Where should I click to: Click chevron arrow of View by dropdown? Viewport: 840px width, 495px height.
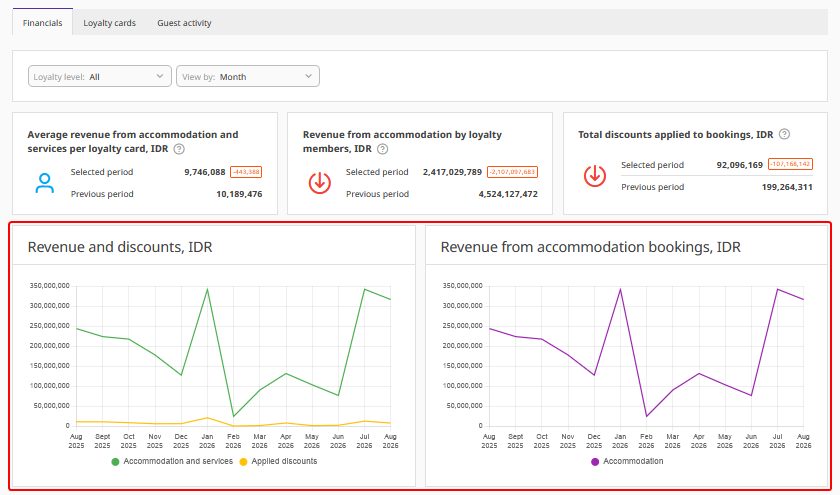click(x=309, y=76)
